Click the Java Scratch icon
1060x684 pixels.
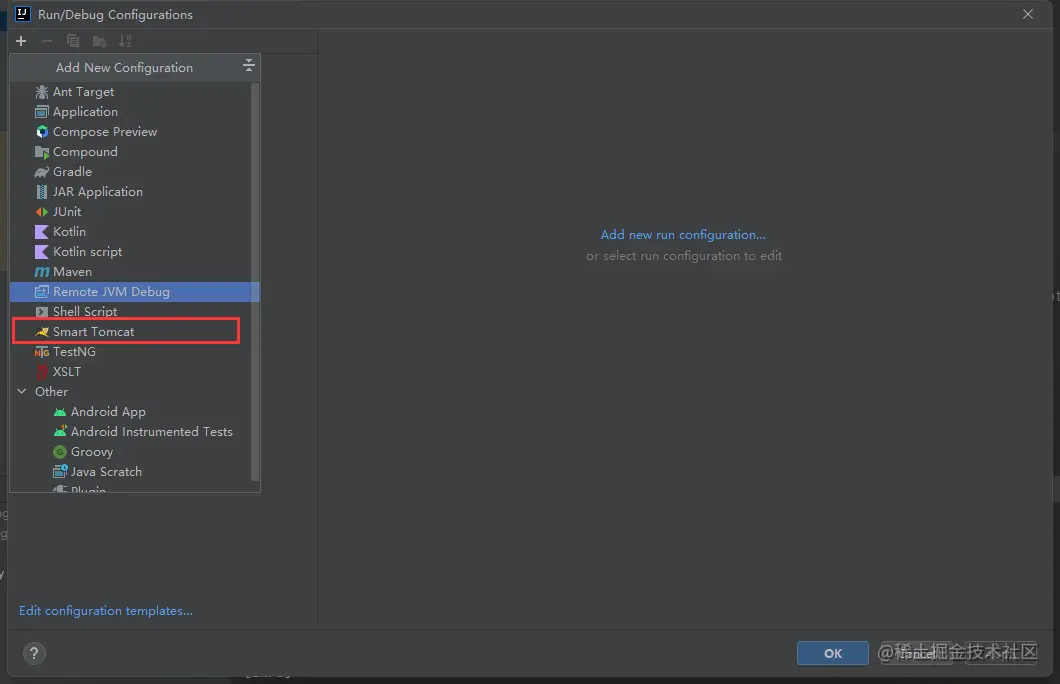point(60,471)
